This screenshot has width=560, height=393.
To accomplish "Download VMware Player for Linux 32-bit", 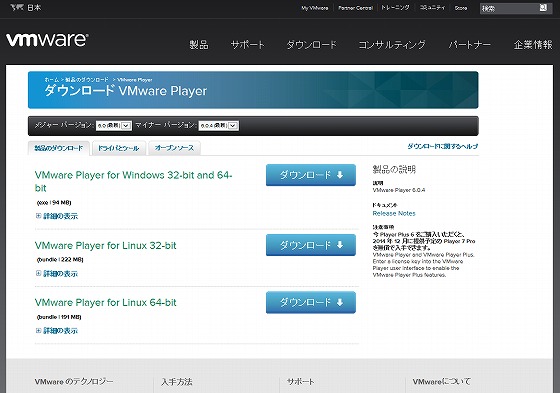I will (x=311, y=245).
